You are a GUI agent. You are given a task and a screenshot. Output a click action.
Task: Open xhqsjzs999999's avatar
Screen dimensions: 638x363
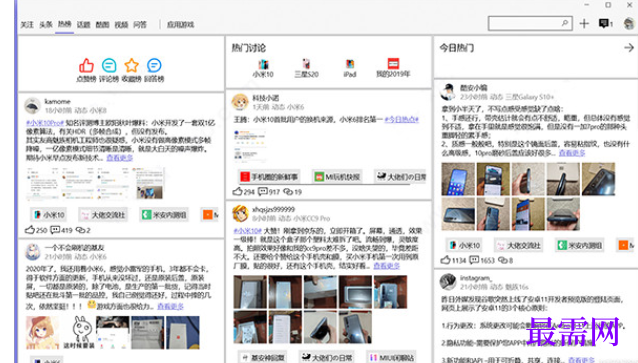pyautogui.click(x=240, y=213)
